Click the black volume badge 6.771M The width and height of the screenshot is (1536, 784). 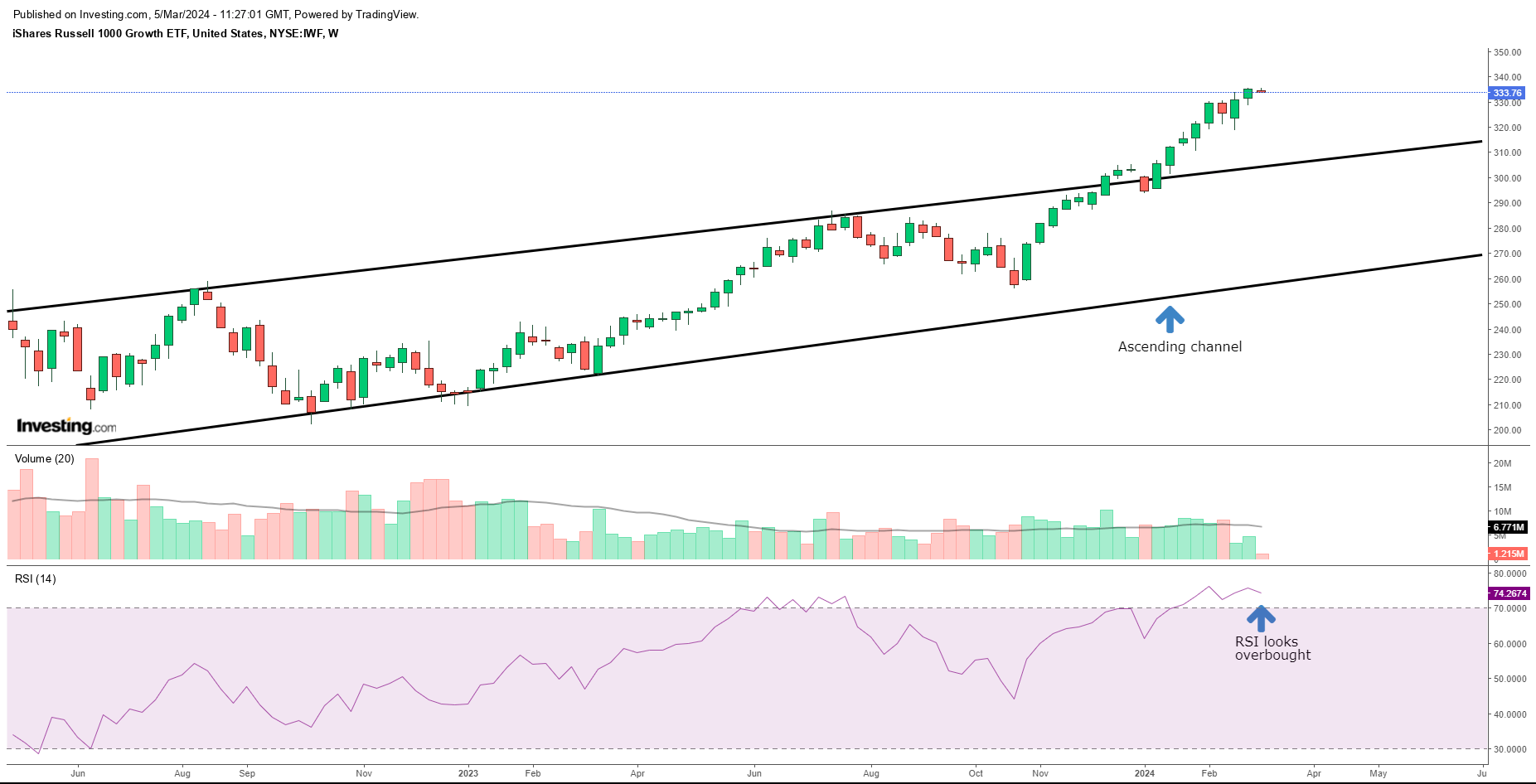(x=1507, y=527)
